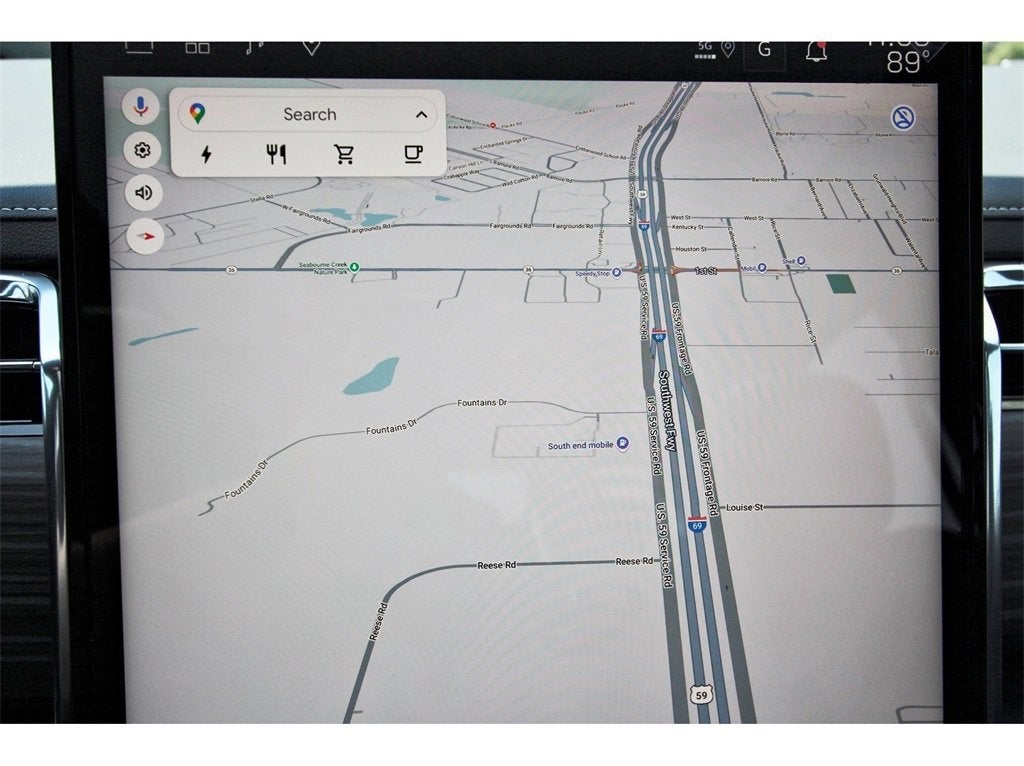This screenshot has height=766, width=1024.
Task: Collapse the search shortcuts panel
Action: click(x=421, y=115)
